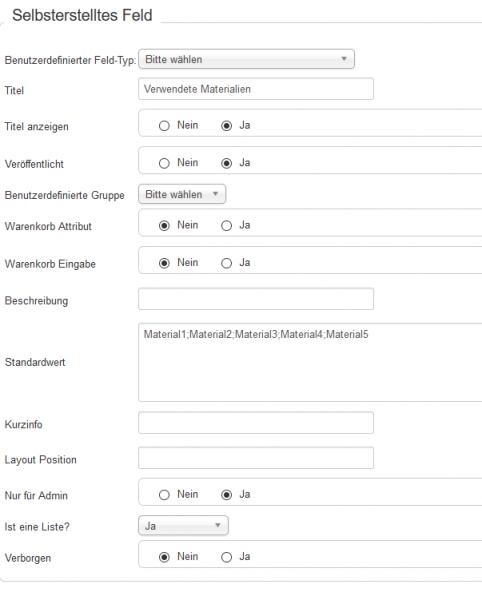Viewport: 482px width, 600px height.
Task: Set Veröffentlicht to Ja
Action: tap(226, 163)
